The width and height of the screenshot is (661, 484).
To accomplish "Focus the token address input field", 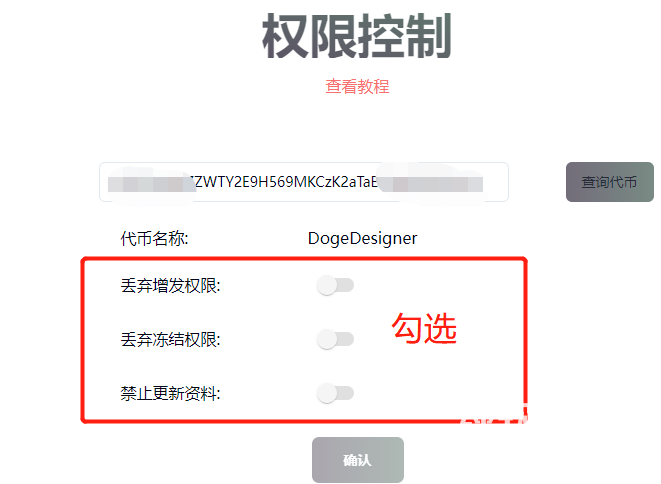I will (x=304, y=182).
